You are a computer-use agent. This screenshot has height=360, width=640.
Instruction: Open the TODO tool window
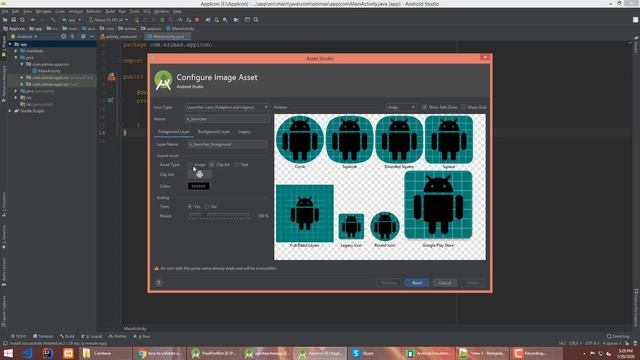18,336
